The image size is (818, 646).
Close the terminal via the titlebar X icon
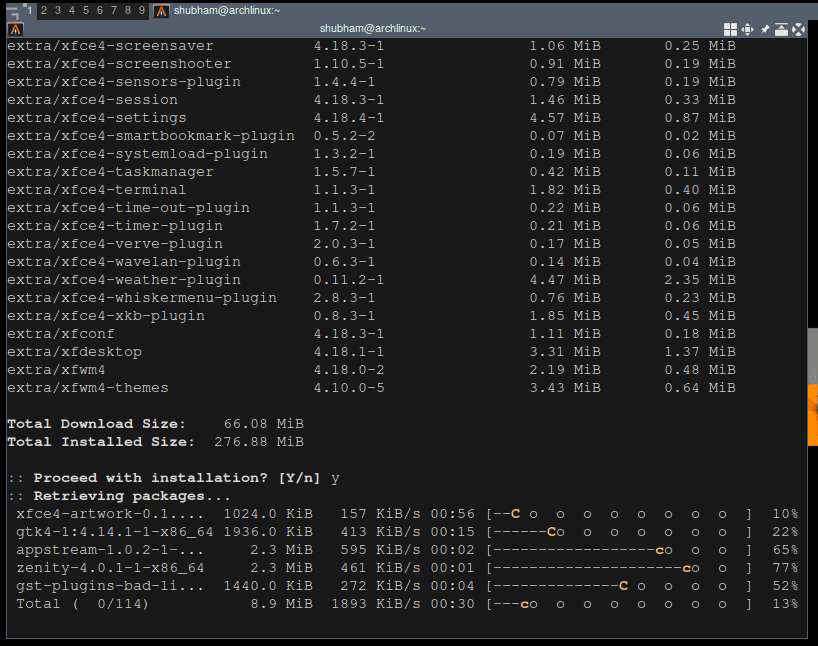click(798, 29)
